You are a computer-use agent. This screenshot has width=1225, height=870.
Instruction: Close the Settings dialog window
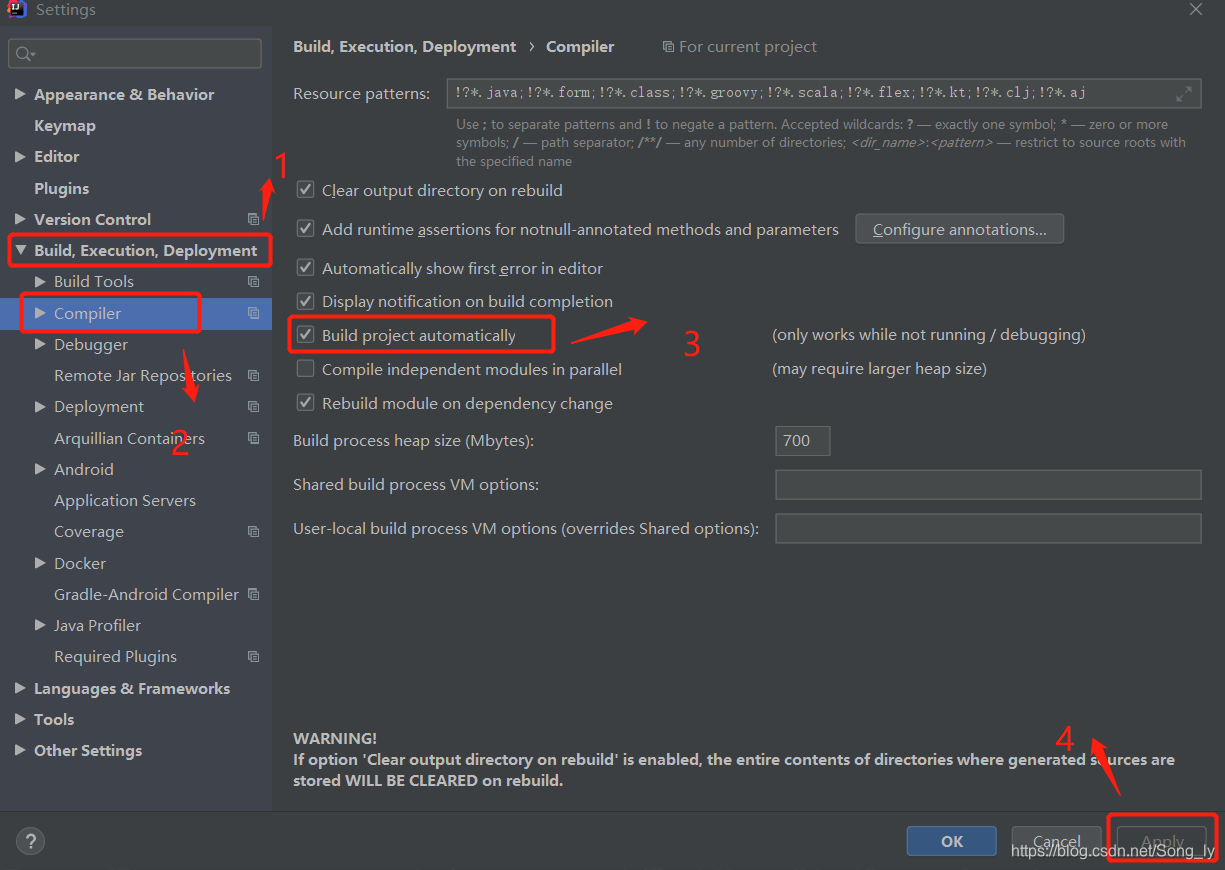[1196, 8]
